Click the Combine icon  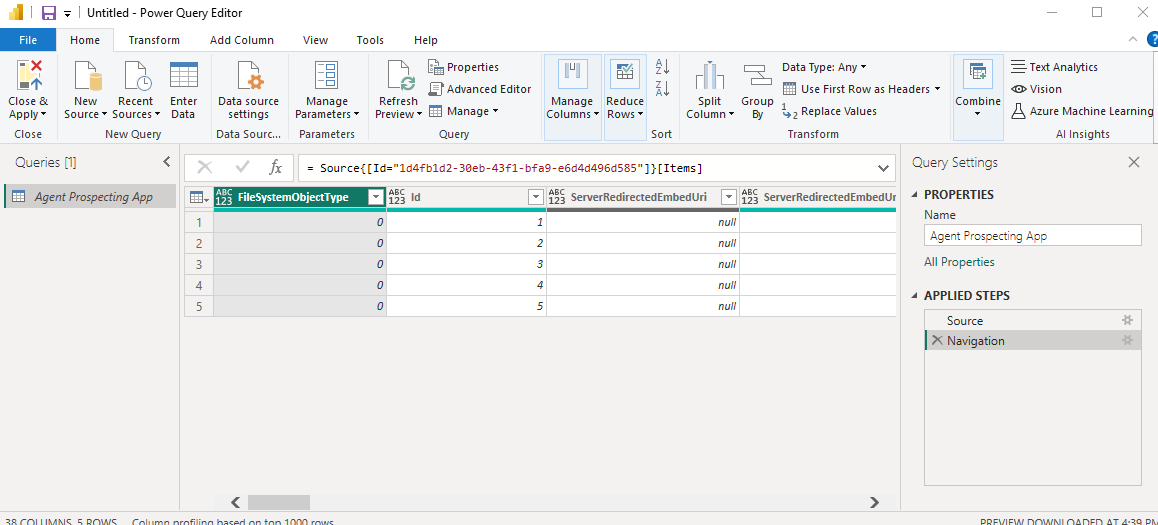pyautogui.click(x=978, y=72)
